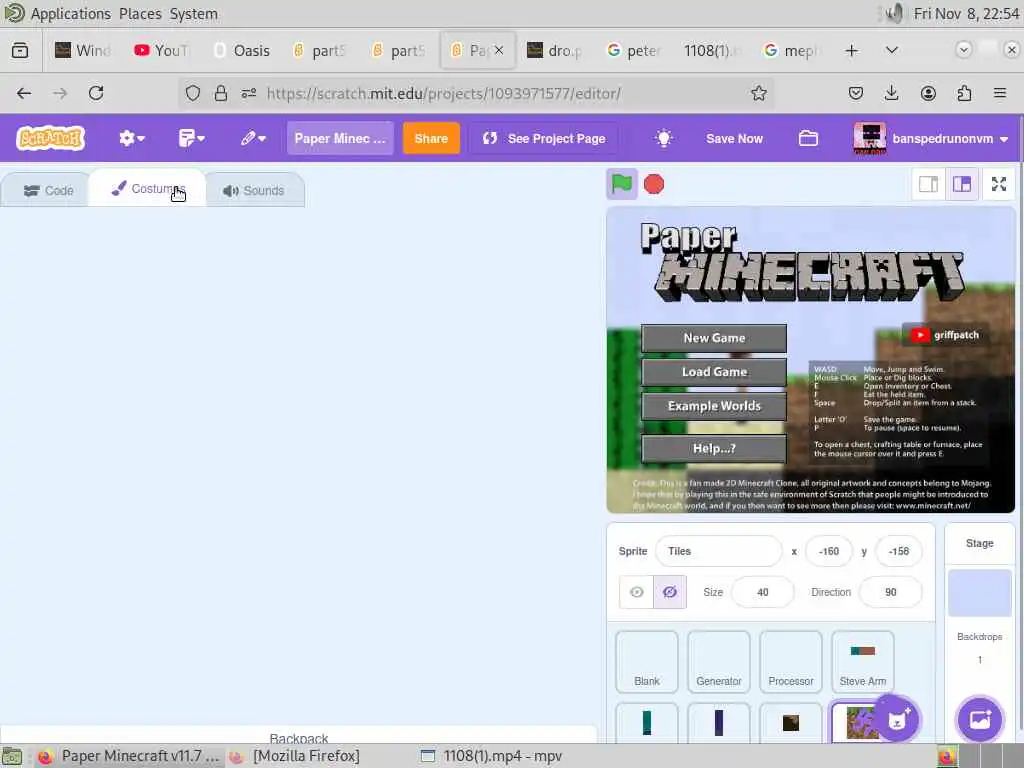Image resolution: width=1024 pixels, height=768 pixels.
Task: Open the File menu dropdown
Action: [x=191, y=138]
